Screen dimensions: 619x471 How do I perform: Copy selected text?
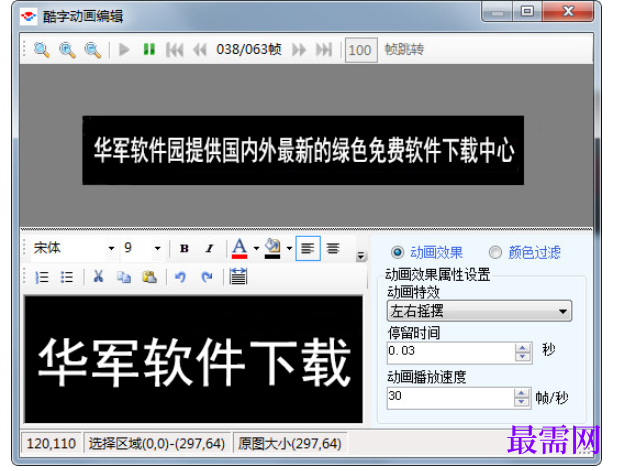pyautogui.click(x=124, y=277)
